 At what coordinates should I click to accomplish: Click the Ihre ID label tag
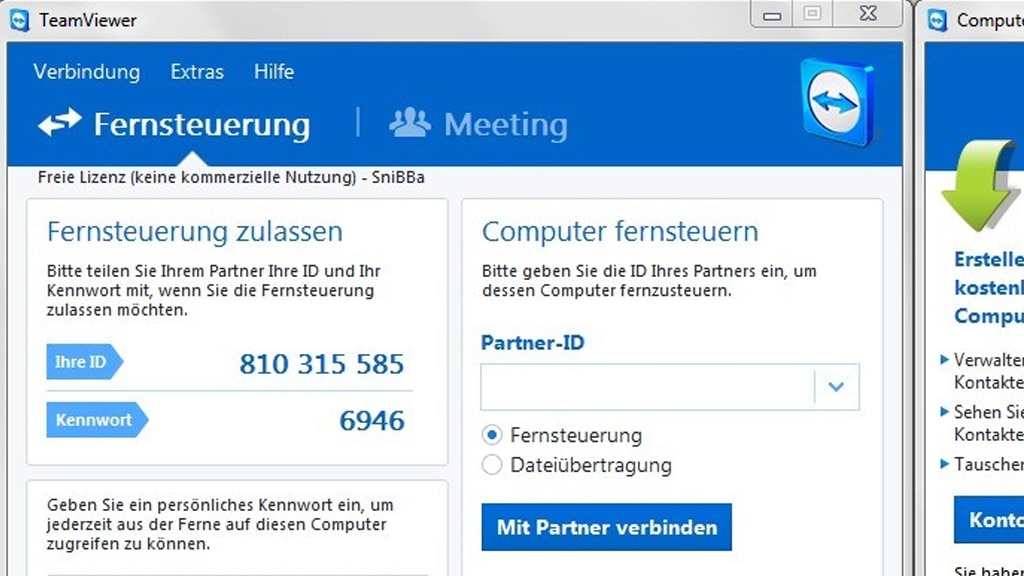(x=84, y=362)
